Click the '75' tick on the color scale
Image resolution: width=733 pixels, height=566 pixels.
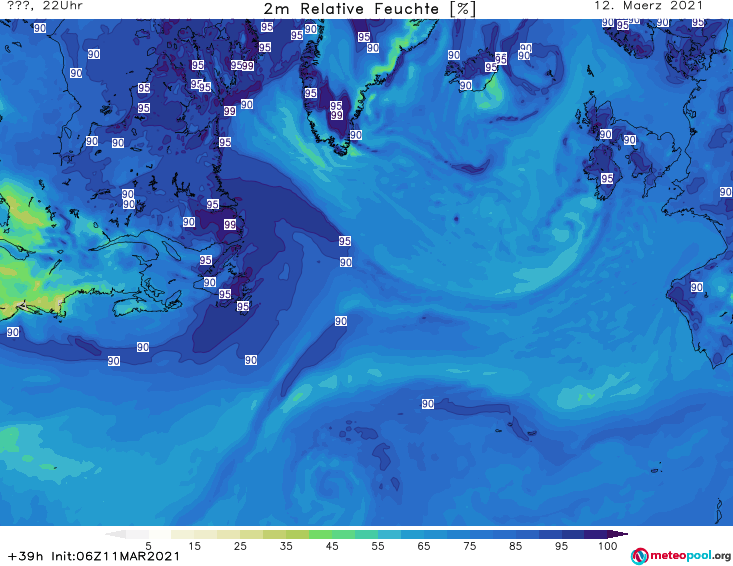[x=469, y=546]
